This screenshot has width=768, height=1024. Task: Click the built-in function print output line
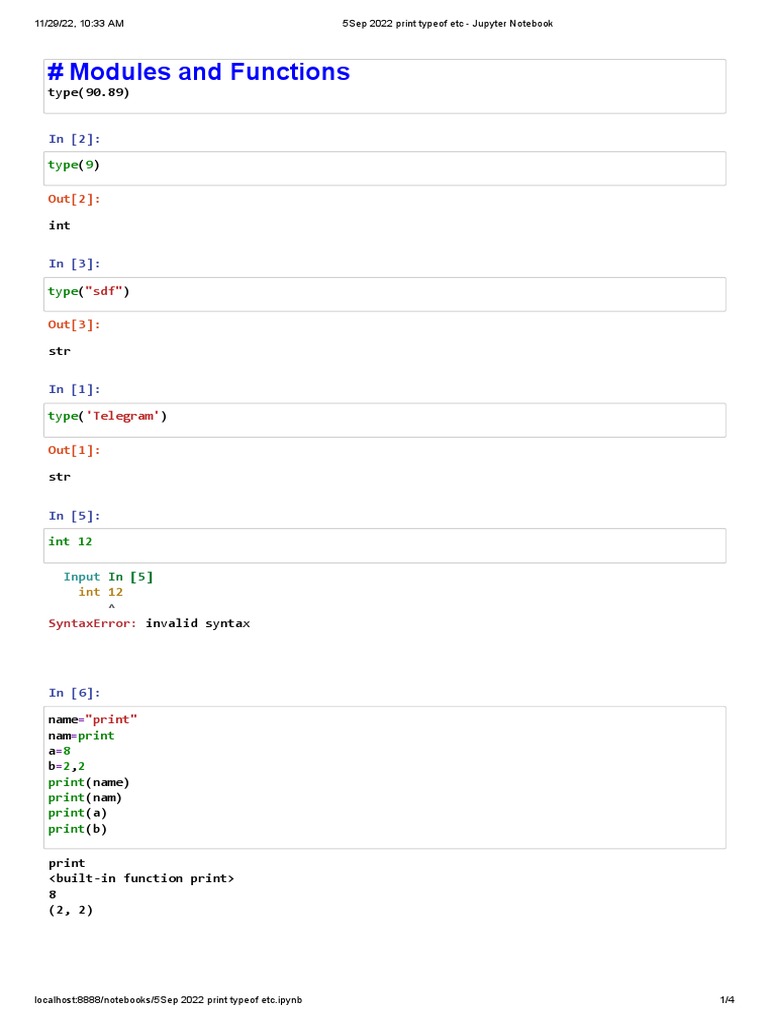(141, 878)
